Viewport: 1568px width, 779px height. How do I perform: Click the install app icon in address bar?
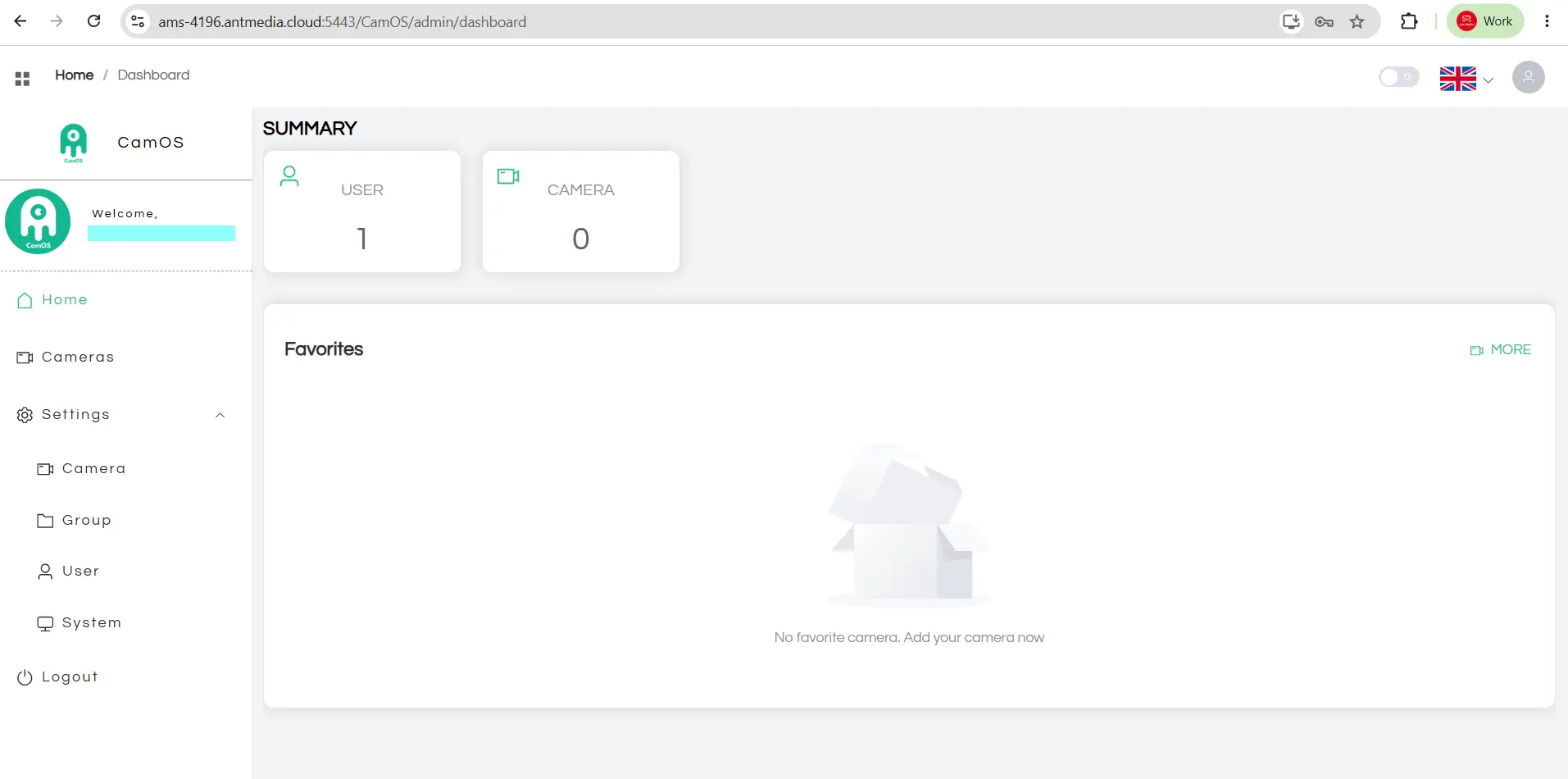point(1291,21)
